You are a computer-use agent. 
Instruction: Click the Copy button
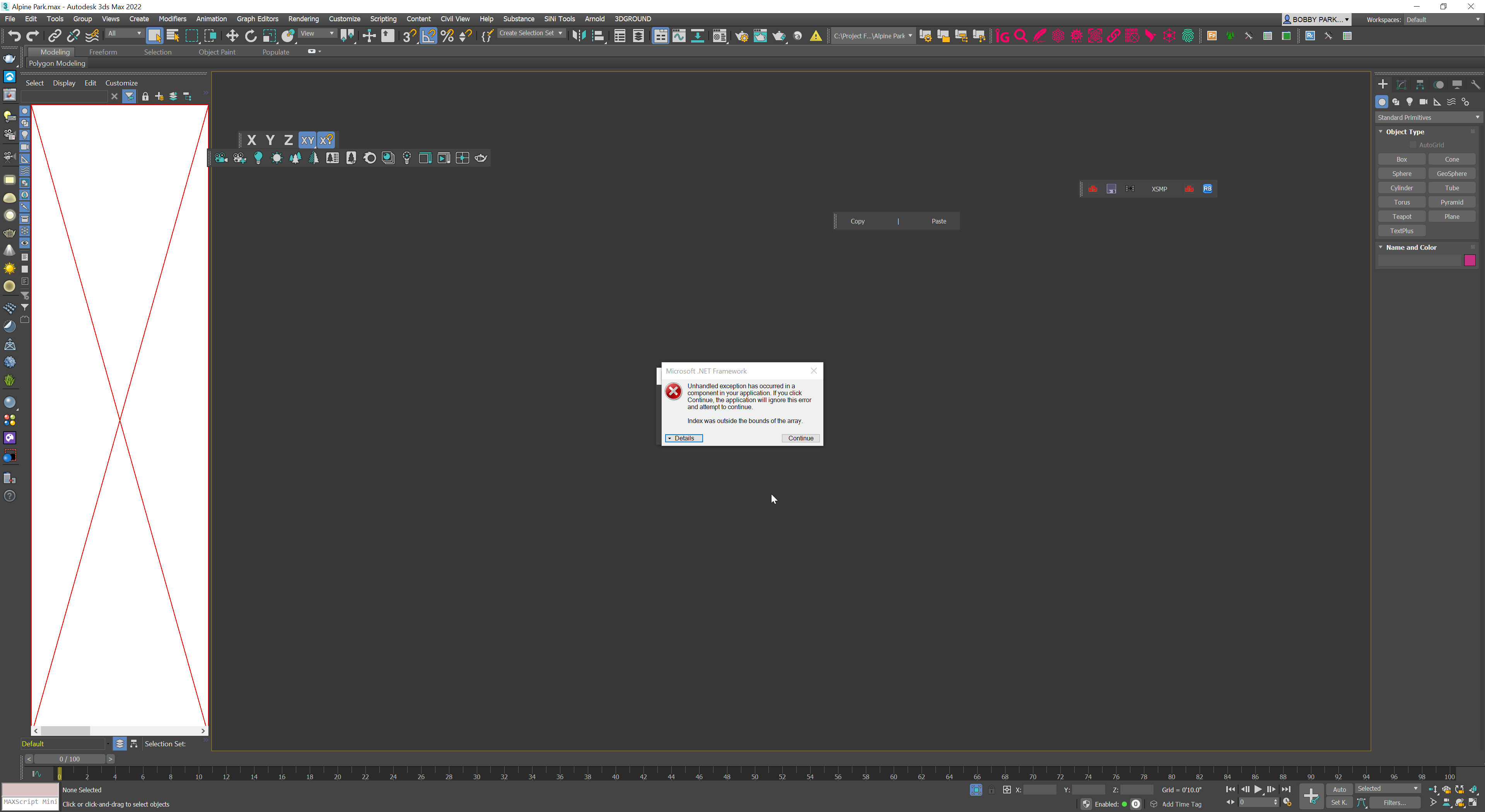(x=857, y=221)
